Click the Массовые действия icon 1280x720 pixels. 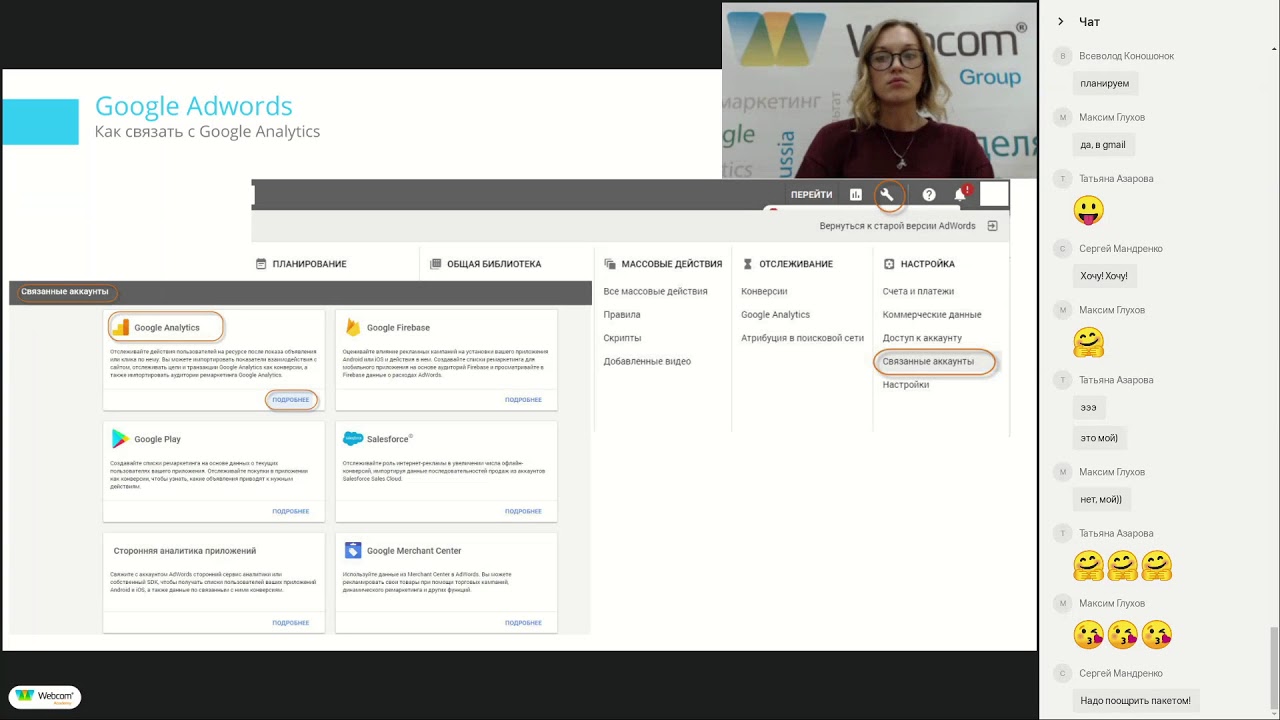click(610, 264)
